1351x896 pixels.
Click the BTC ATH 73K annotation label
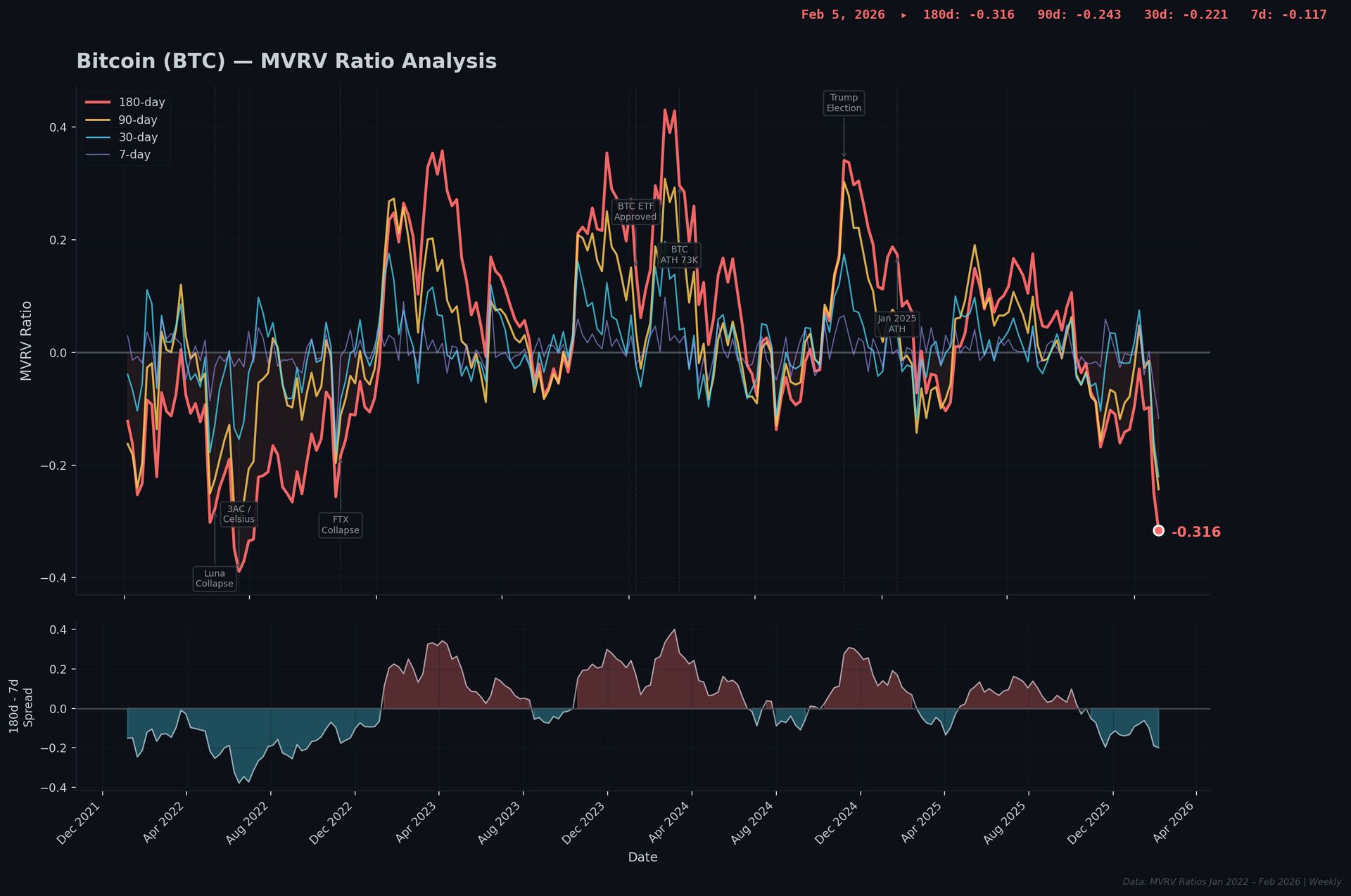click(x=679, y=255)
